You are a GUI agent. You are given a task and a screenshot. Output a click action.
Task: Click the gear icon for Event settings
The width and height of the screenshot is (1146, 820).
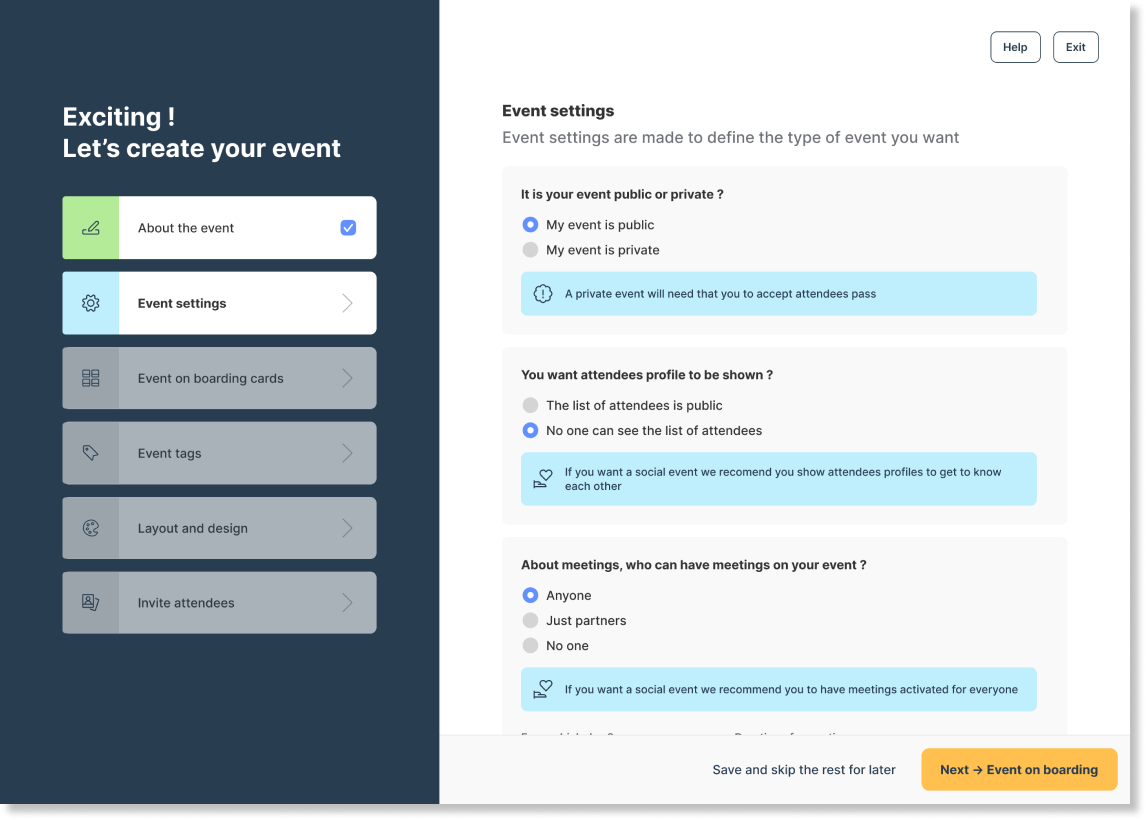click(x=91, y=303)
